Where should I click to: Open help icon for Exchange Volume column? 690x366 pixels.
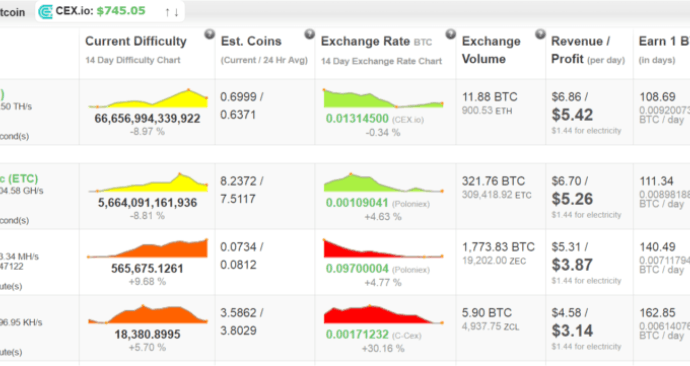click(x=540, y=34)
